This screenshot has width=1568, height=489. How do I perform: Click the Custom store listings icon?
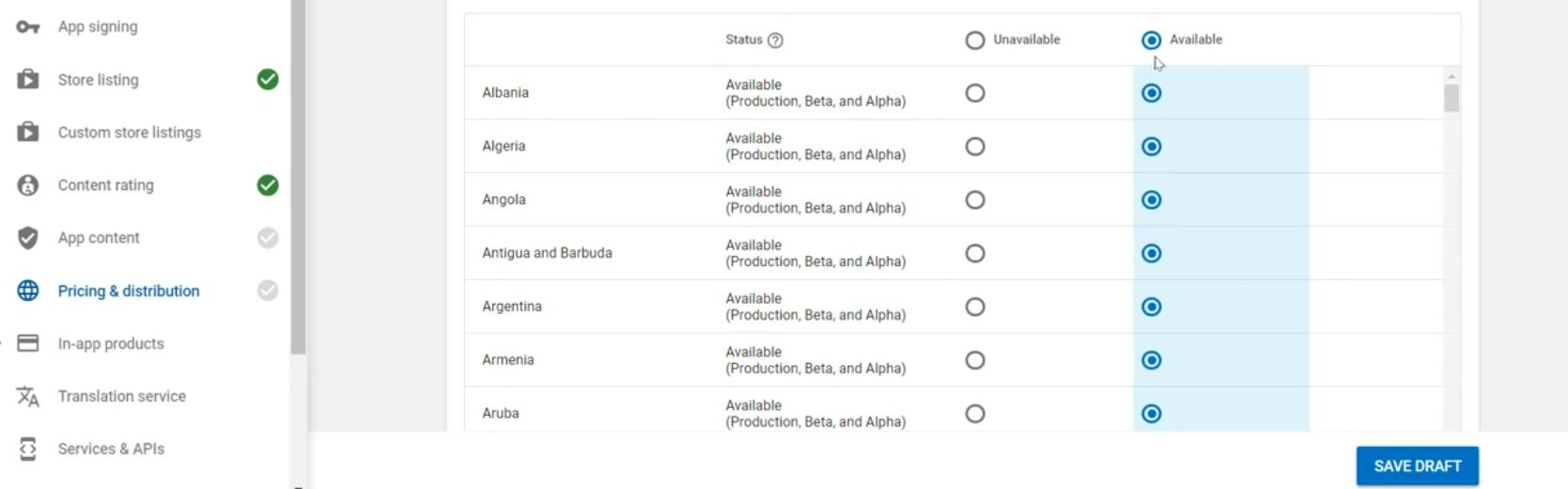pos(28,133)
